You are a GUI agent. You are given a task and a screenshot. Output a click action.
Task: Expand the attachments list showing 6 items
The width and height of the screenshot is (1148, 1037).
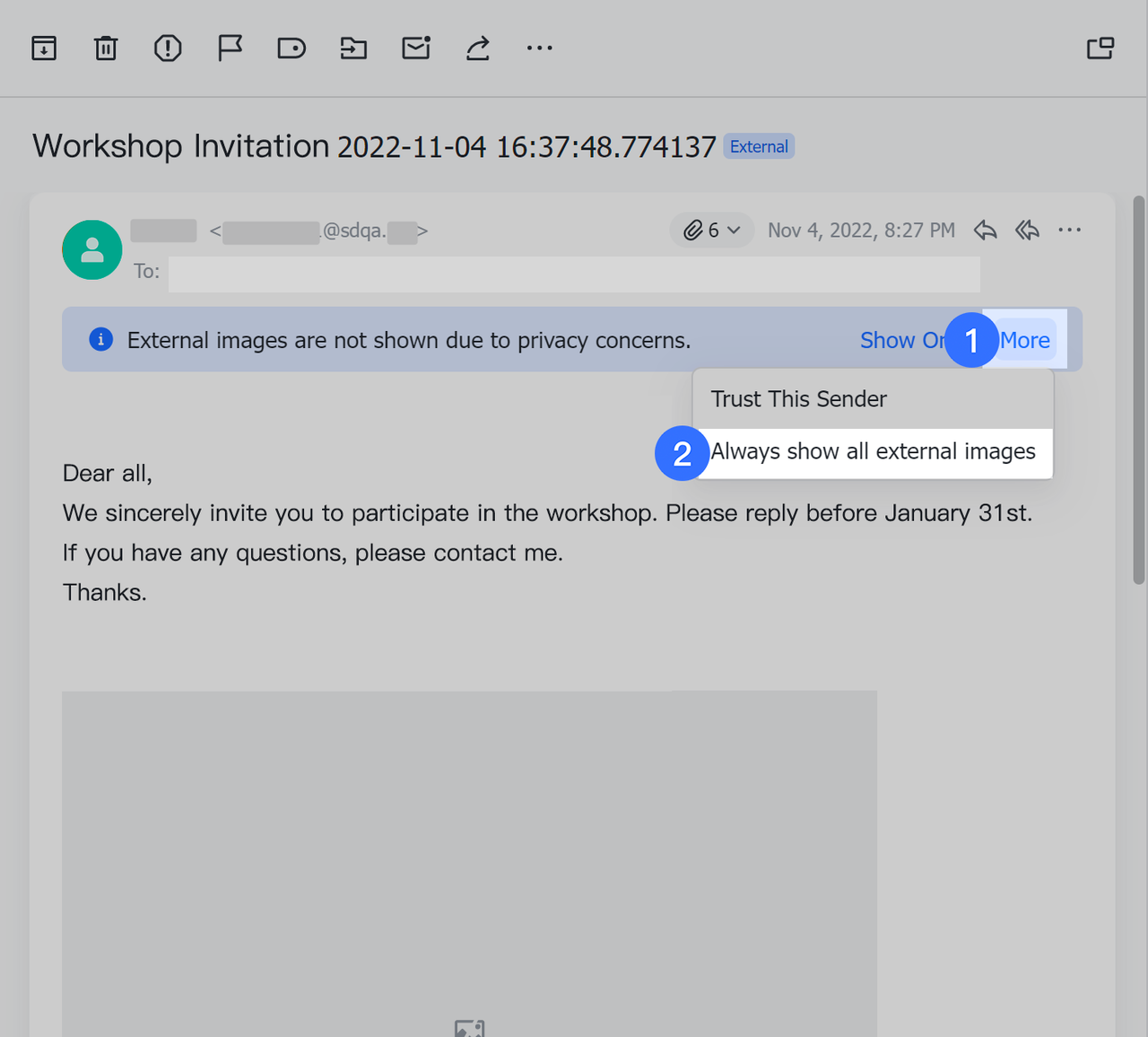point(711,230)
